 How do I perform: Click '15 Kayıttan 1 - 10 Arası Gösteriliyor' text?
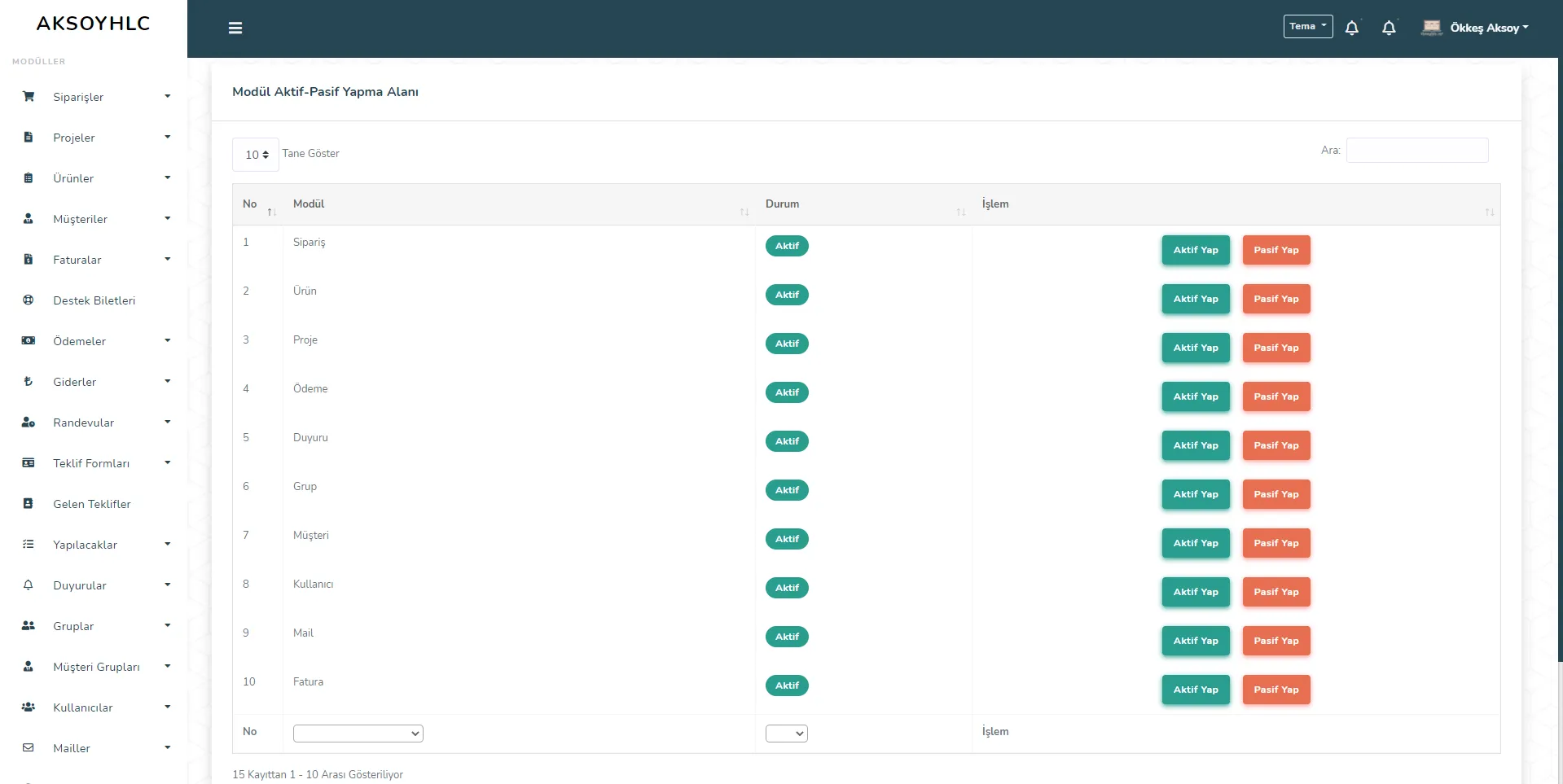pos(318,774)
